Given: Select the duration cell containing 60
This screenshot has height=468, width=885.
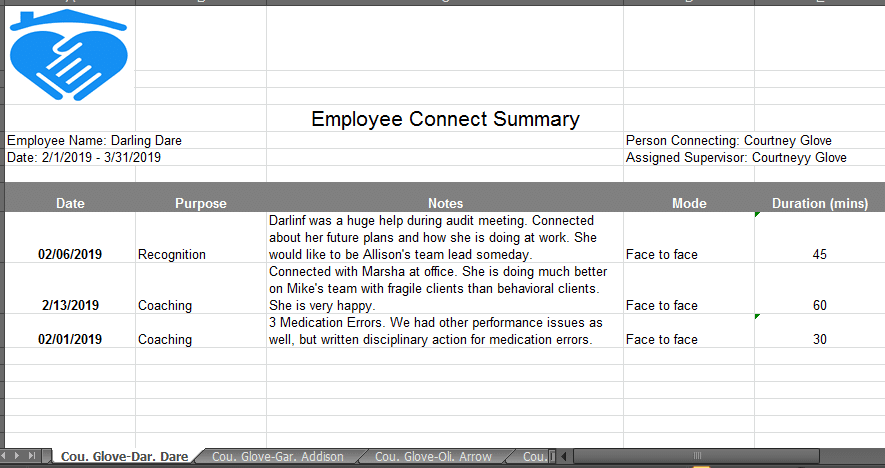Looking at the screenshot, I should (819, 305).
